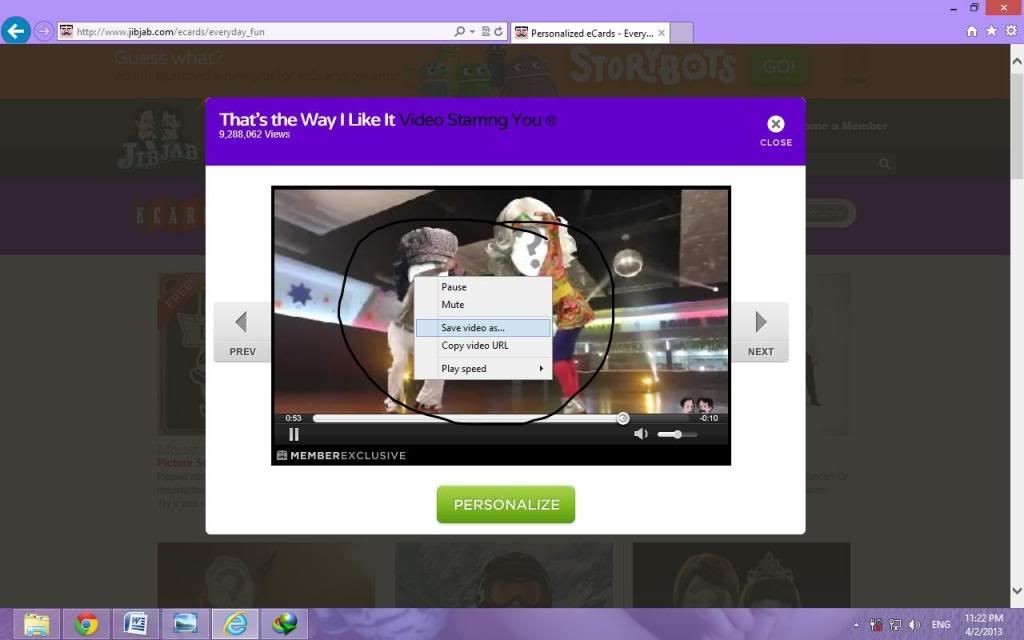Click the page scrollbar up arrow

tap(1016, 61)
